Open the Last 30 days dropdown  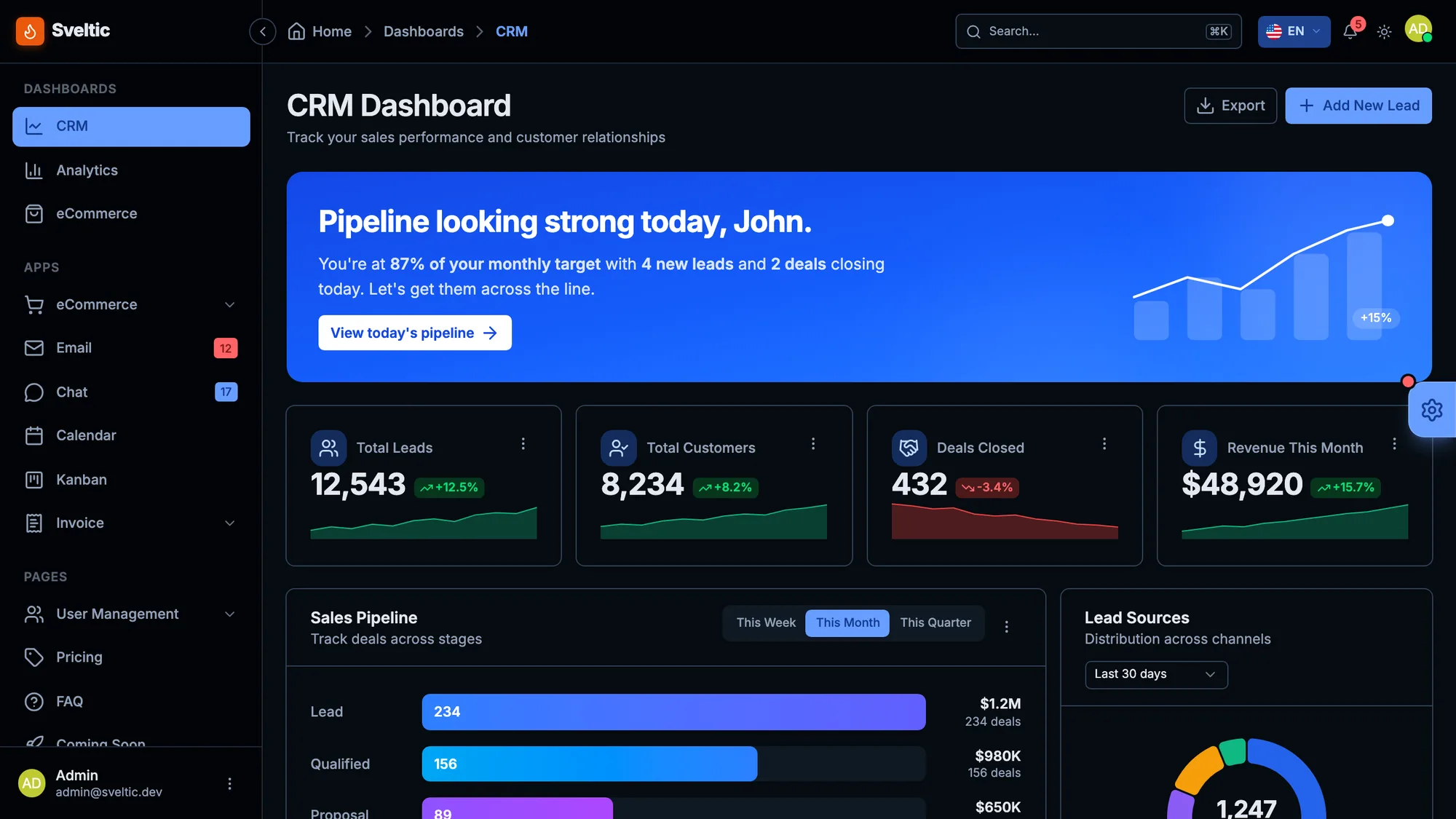click(1156, 674)
